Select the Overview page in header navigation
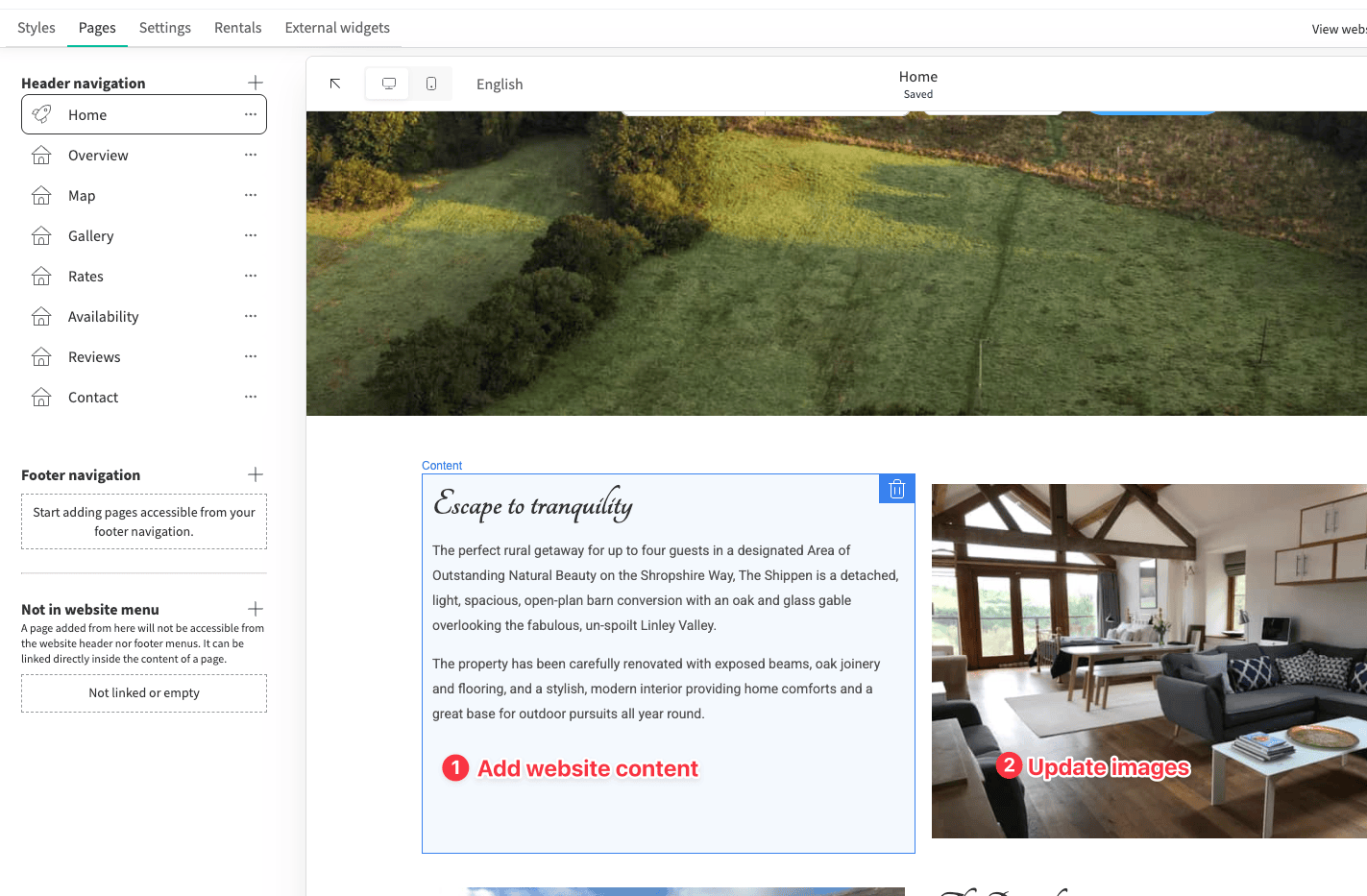Viewport: 1367px width, 896px height. click(98, 155)
